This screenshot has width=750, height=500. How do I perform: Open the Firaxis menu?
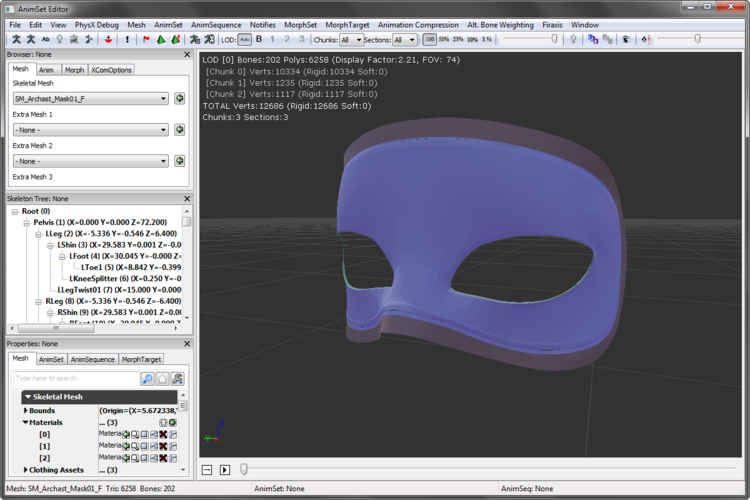click(x=552, y=25)
